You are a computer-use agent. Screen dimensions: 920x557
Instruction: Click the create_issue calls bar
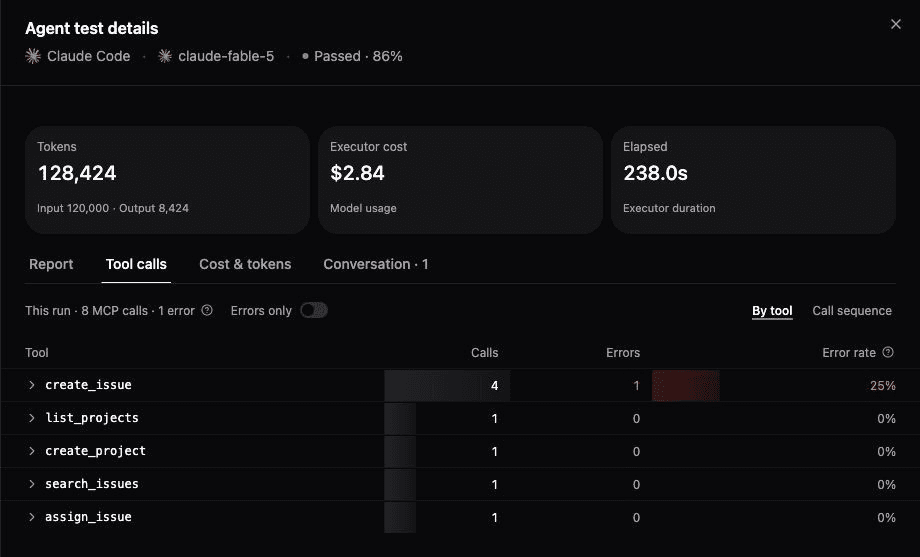click(447, 386)
